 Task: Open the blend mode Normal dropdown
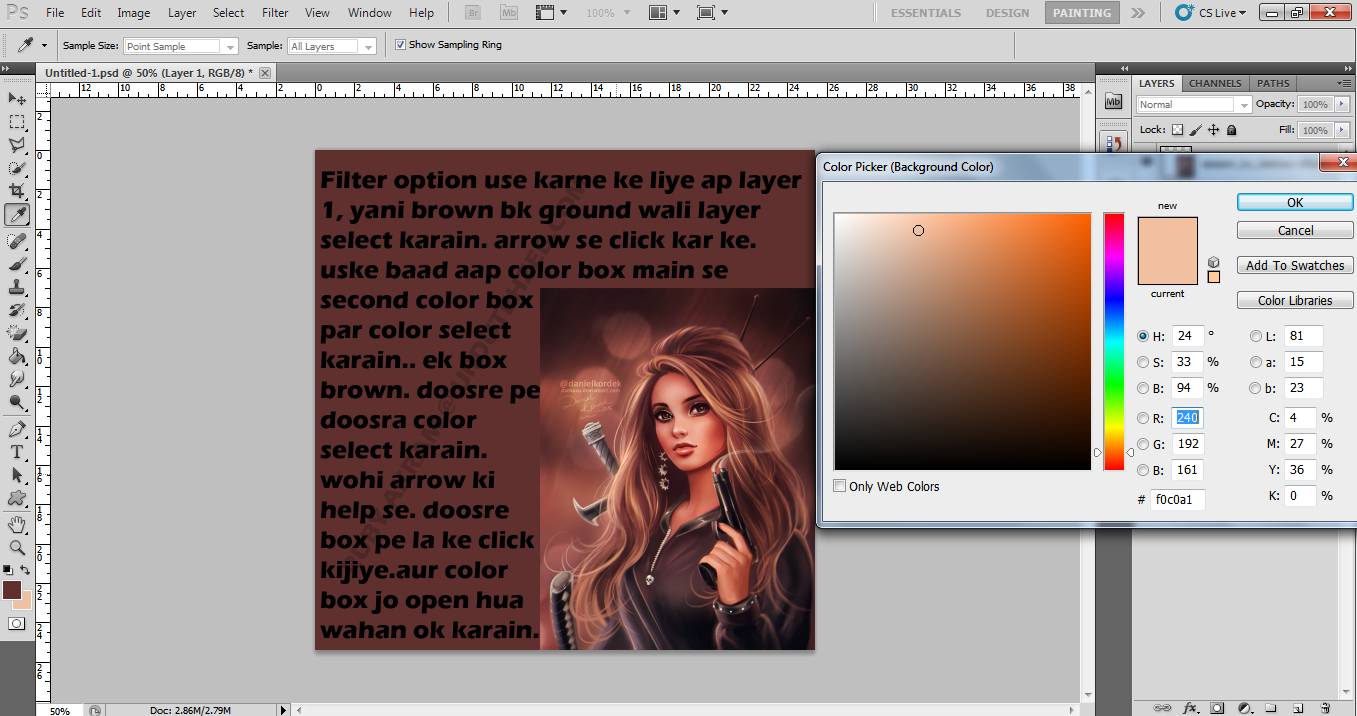pyautogui.click(x=1194, y=104)
